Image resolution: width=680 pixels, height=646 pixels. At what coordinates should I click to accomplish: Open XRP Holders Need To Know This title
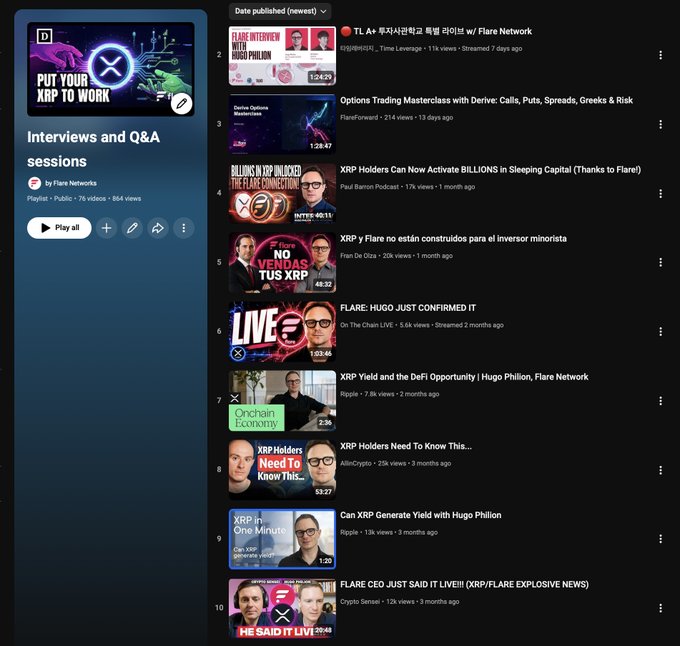point(406,446)
